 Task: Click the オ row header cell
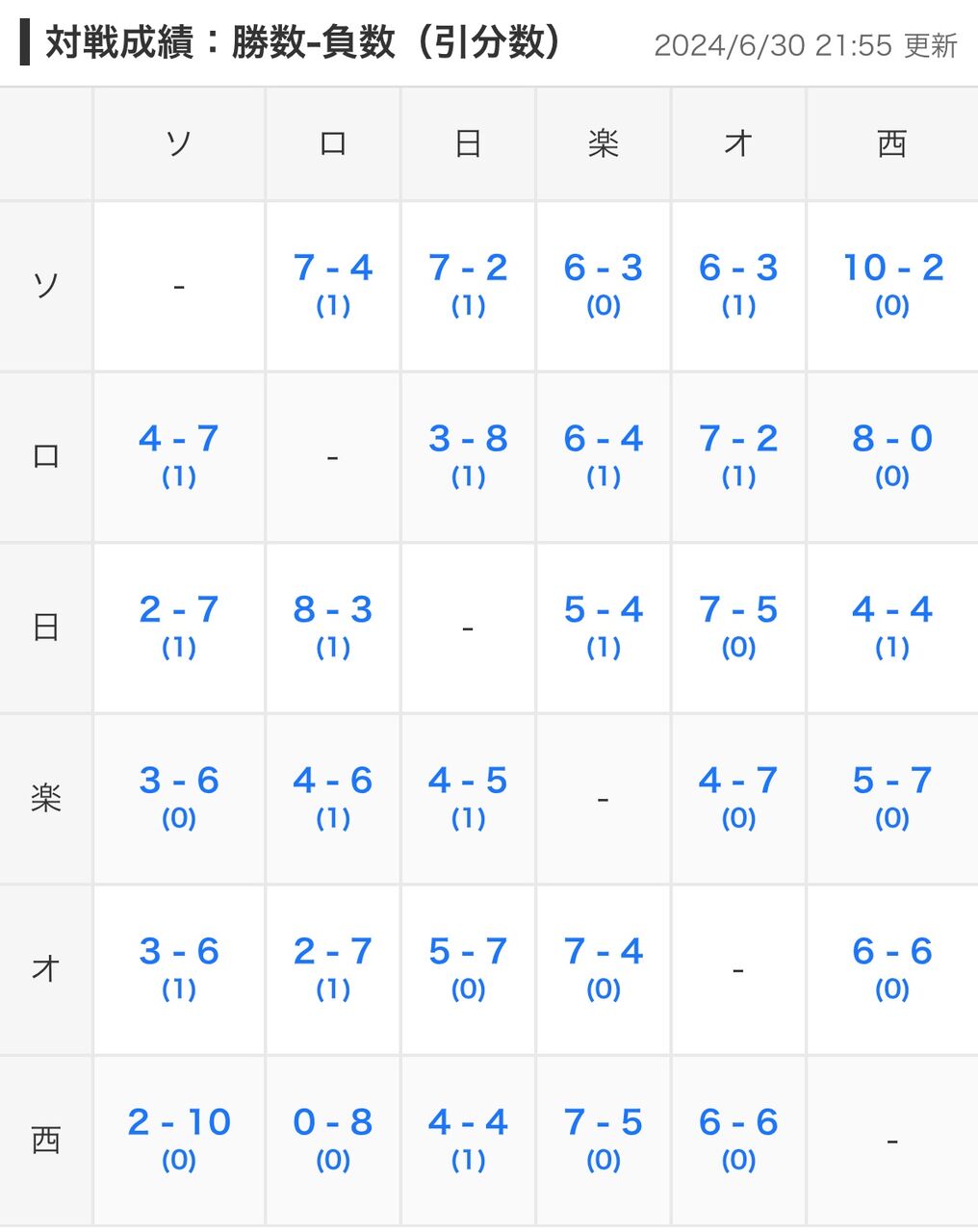(46, 968)
